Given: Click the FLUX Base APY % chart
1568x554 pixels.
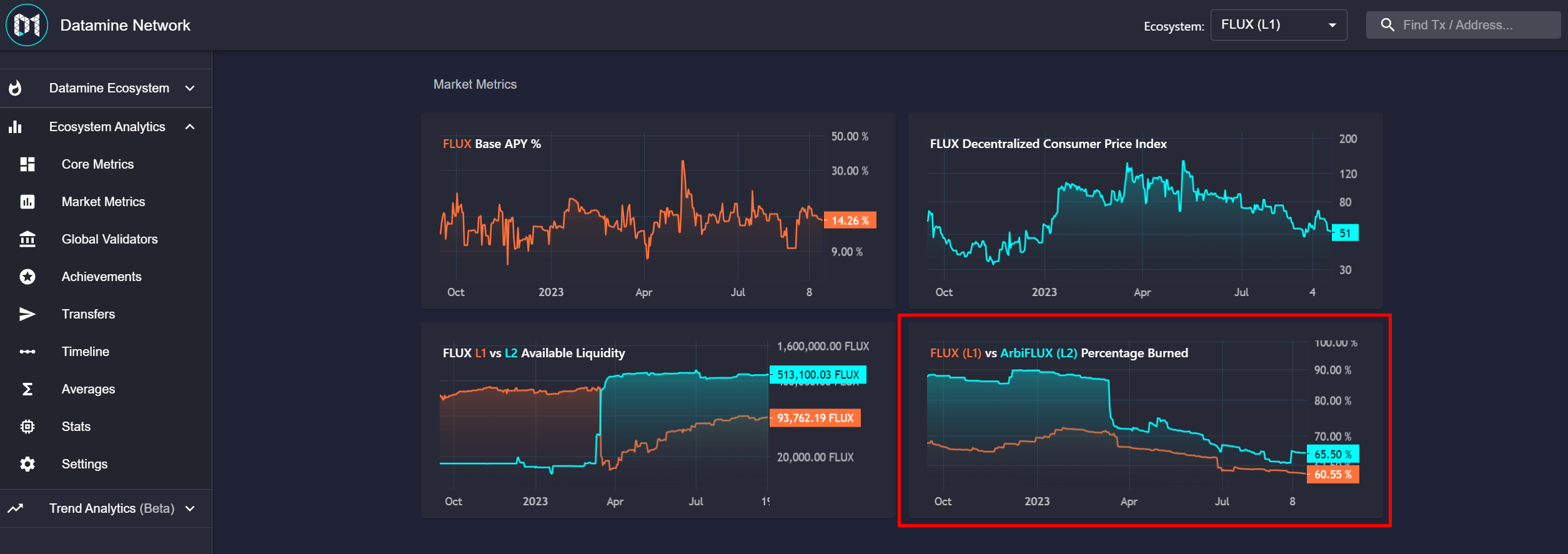Looking at the screenshot, I should (658, 210).
